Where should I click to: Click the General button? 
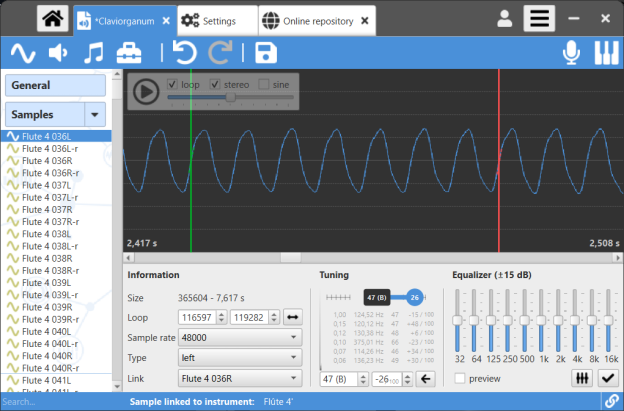click(56, 86)
